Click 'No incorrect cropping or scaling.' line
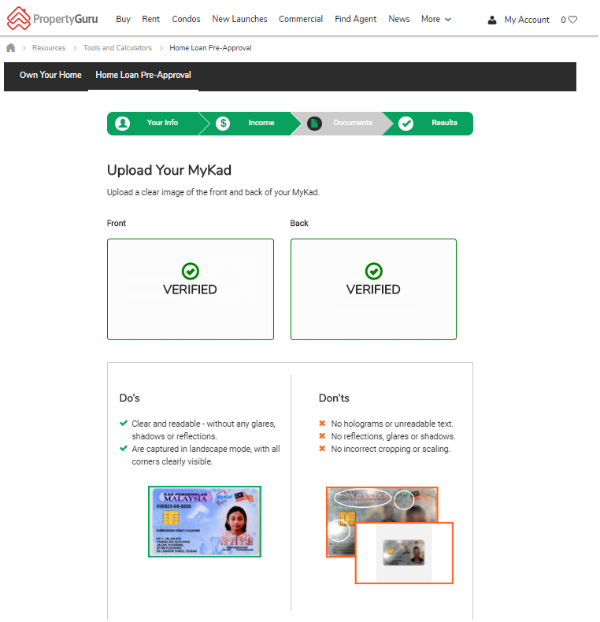The height and width of the screenshot is (622, 600). pyautogui.click(x=391, y=449)
